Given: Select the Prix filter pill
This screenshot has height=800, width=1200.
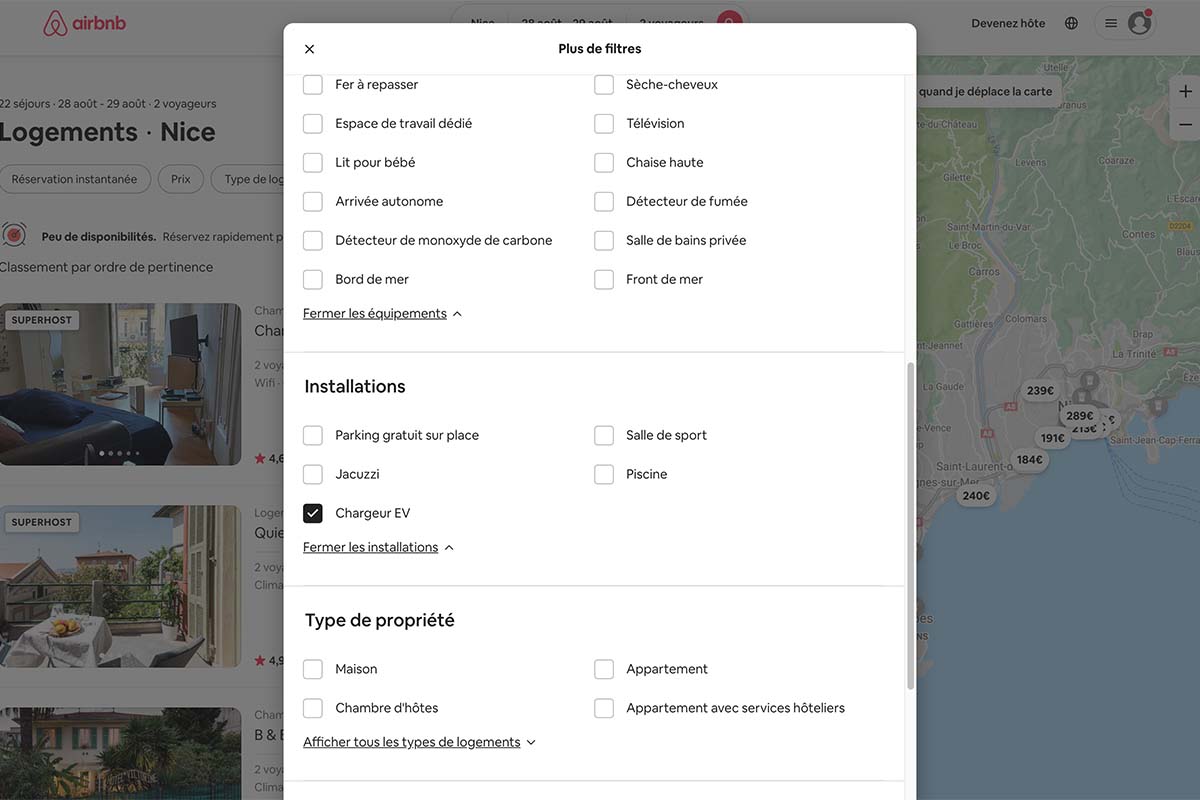Looking at the screenshot, I should tap(180, 177).
